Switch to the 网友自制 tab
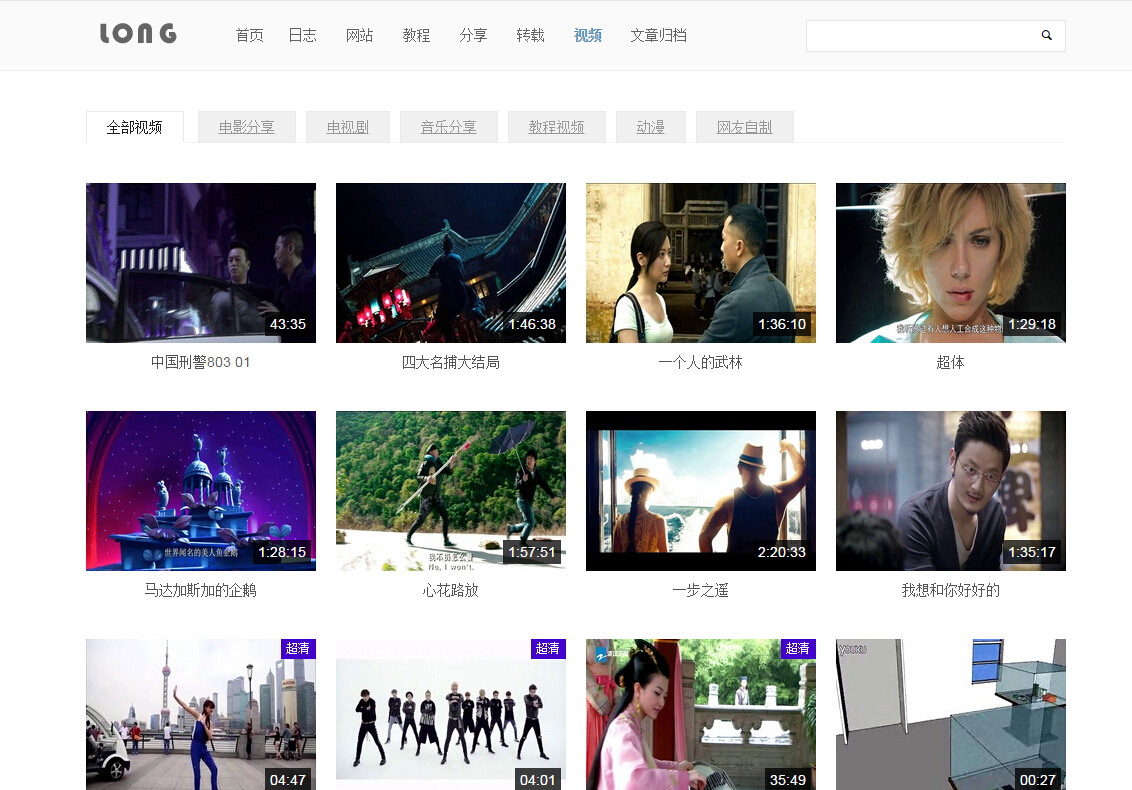This screenshot has height=790, width=1132. tap(744, 127)
